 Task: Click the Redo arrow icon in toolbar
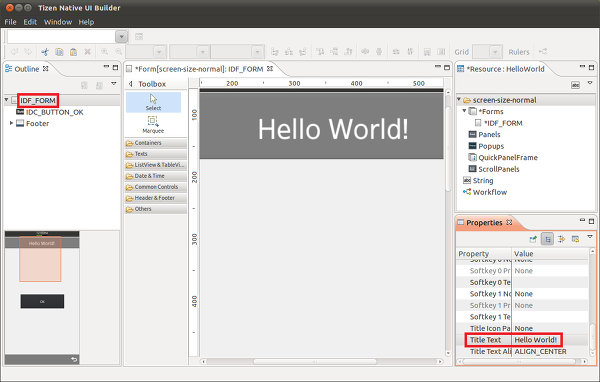pyautogui.click(x=28, y=52)
